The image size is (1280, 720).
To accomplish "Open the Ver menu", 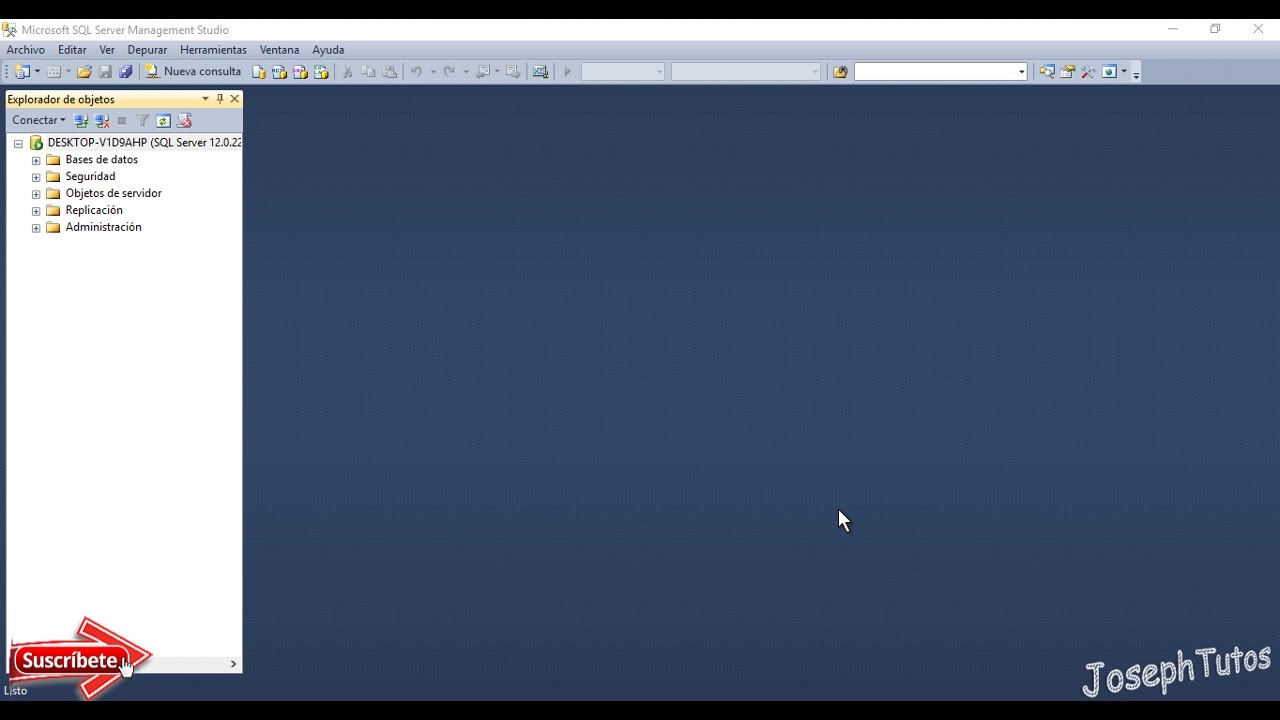I will tap(107, 50).
